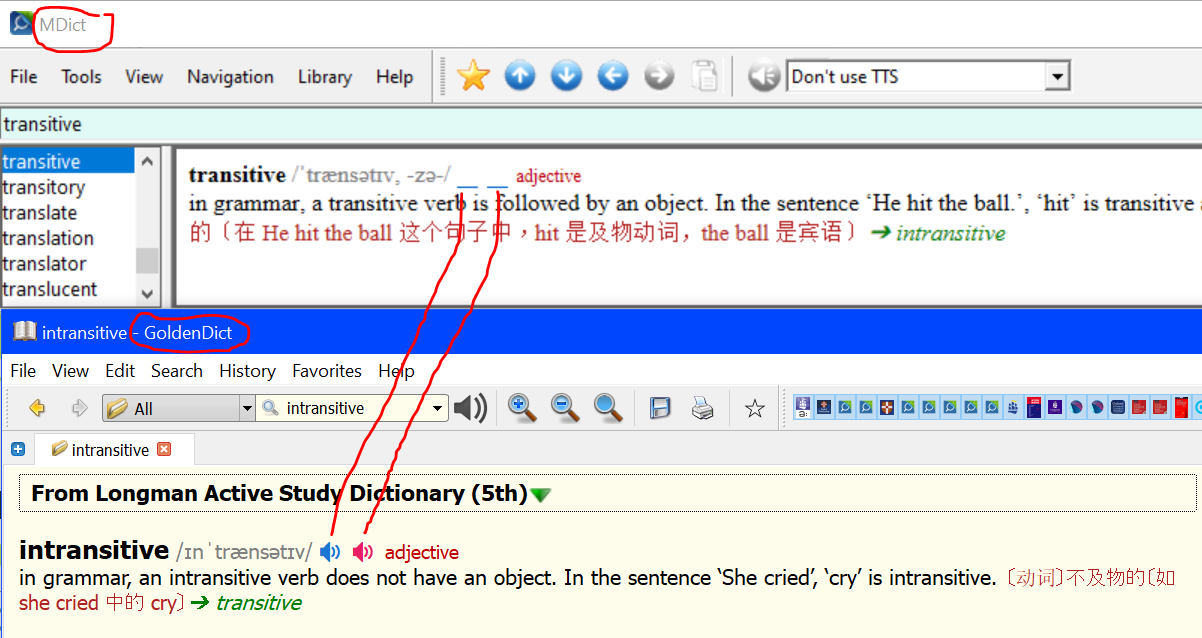Image resolution: width=1202 pixels, height=638 pixels.
Task: Open GoldenDict View menu
Action: point(70,371)
